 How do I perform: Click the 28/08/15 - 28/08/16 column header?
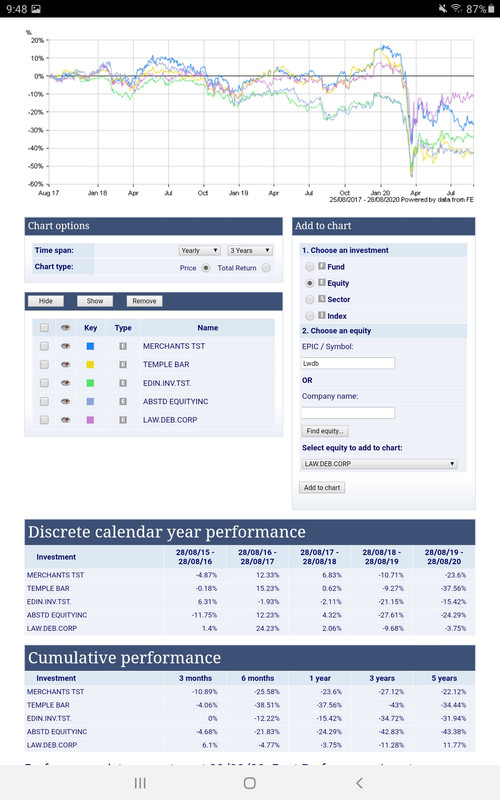[195, 557]
